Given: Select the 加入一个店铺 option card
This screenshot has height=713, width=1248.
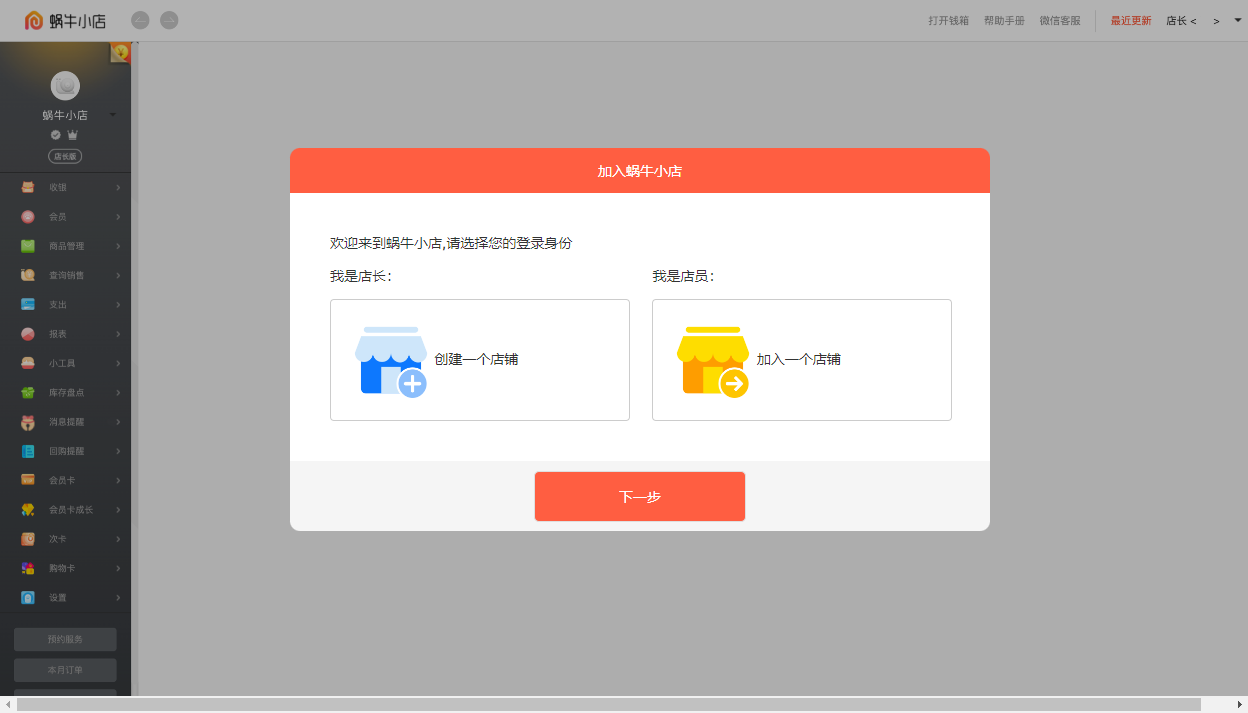Looking at the screenshot, I should pyautogui.click(x=802, y=360).
